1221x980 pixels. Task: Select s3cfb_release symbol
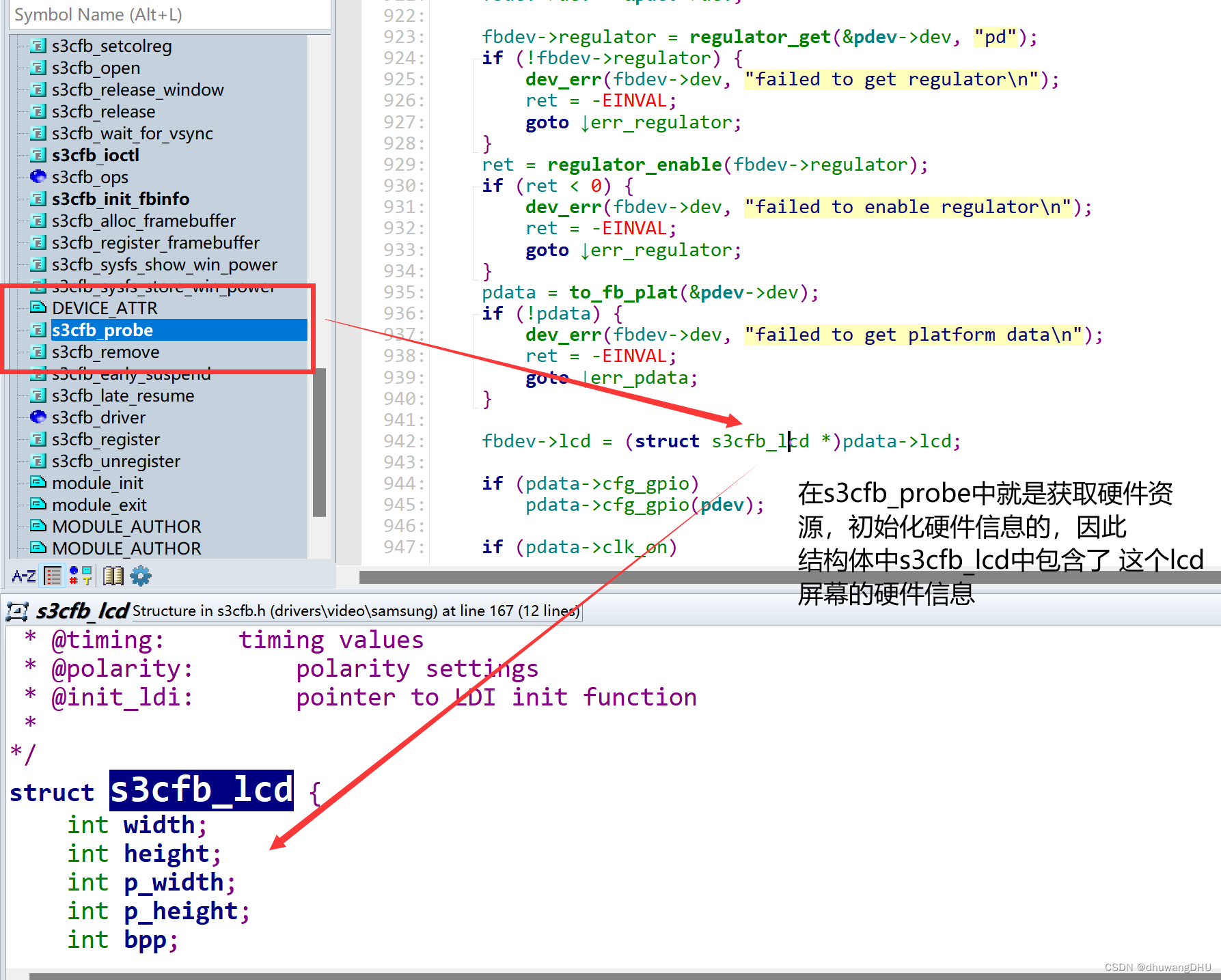[x=103, y=112]
